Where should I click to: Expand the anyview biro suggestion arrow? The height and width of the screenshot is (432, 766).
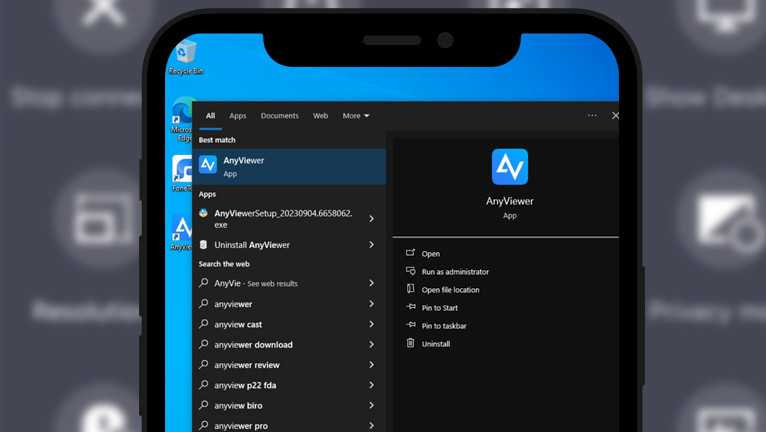coord(372,405)
